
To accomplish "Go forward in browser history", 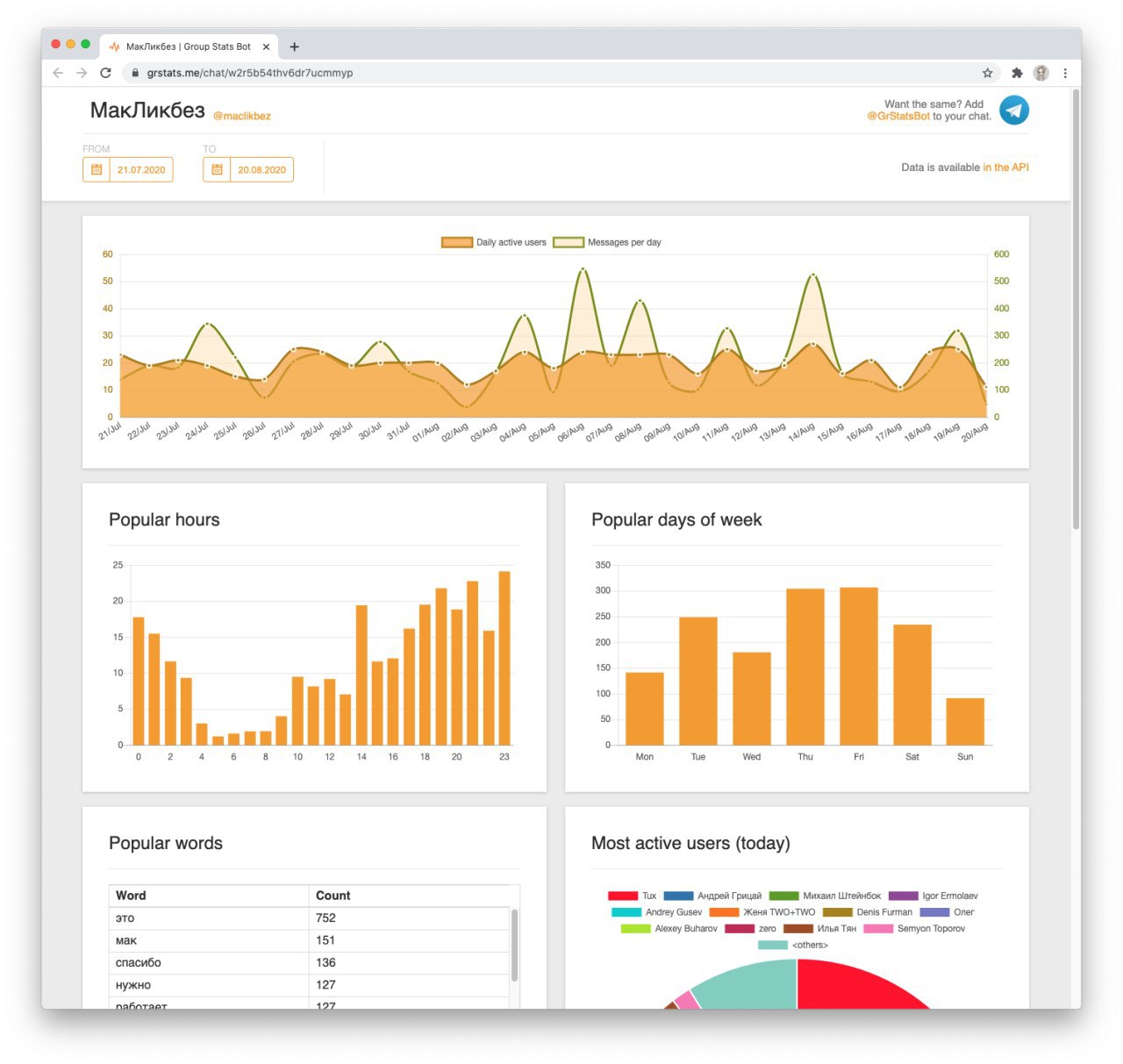I will click(x=82, y=73).
